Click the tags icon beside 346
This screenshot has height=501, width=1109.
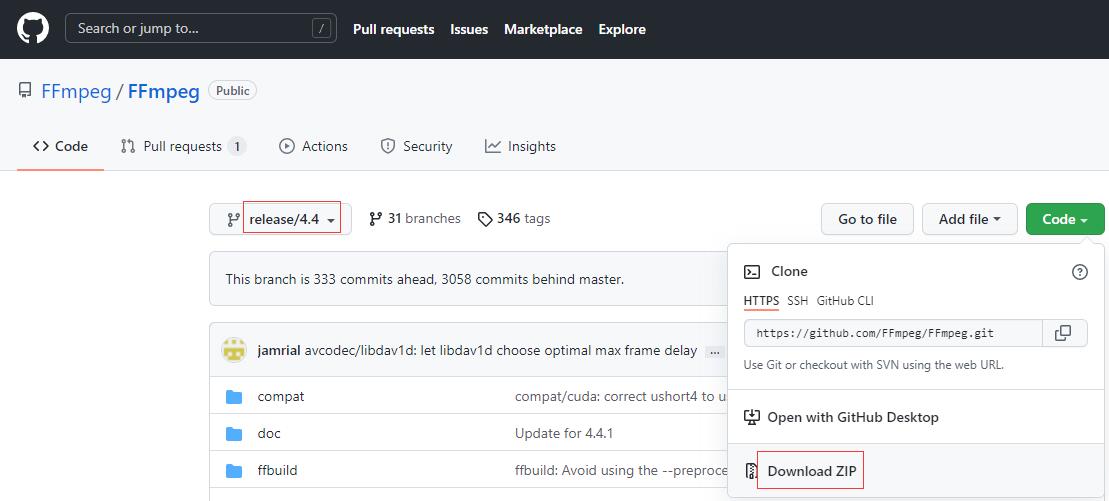coord(485,219)
